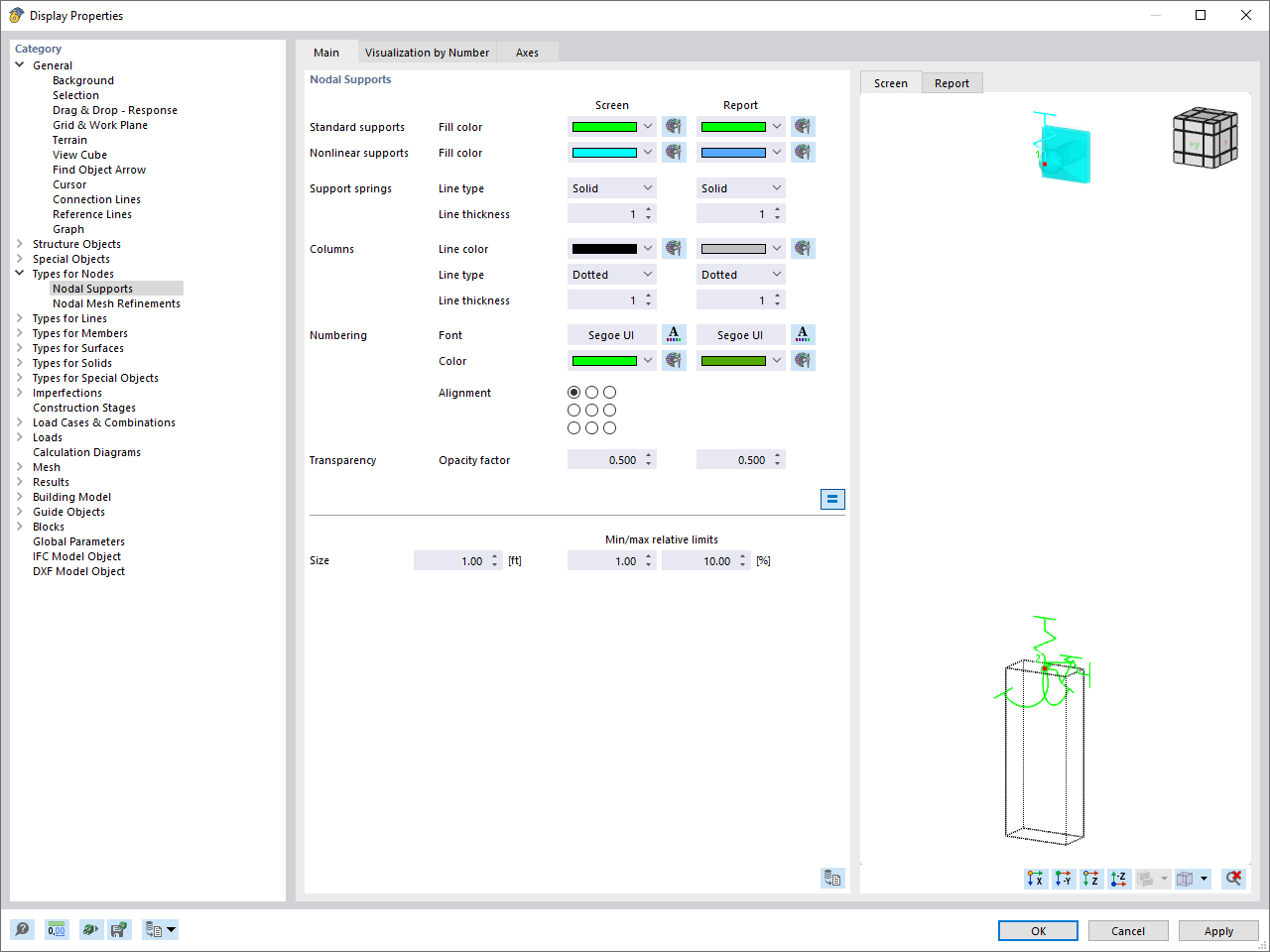Select the top-left Alignment radio button
The height and width of the screenshot is (952, 1270).
[x=573, y=392]
